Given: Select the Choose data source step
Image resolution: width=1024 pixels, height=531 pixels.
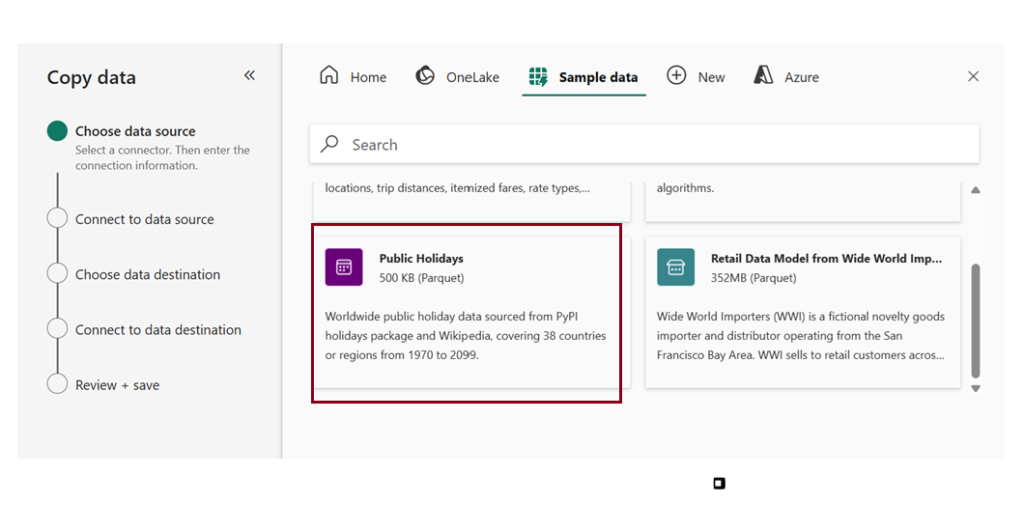Looking at the screenshot, I should [x=135, y=131].
